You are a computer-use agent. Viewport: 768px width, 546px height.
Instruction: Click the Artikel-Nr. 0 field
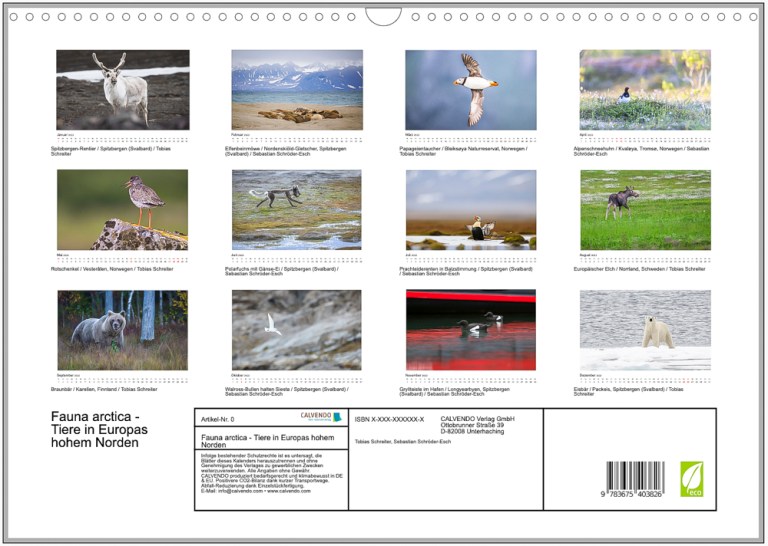[x=218, y=419]
